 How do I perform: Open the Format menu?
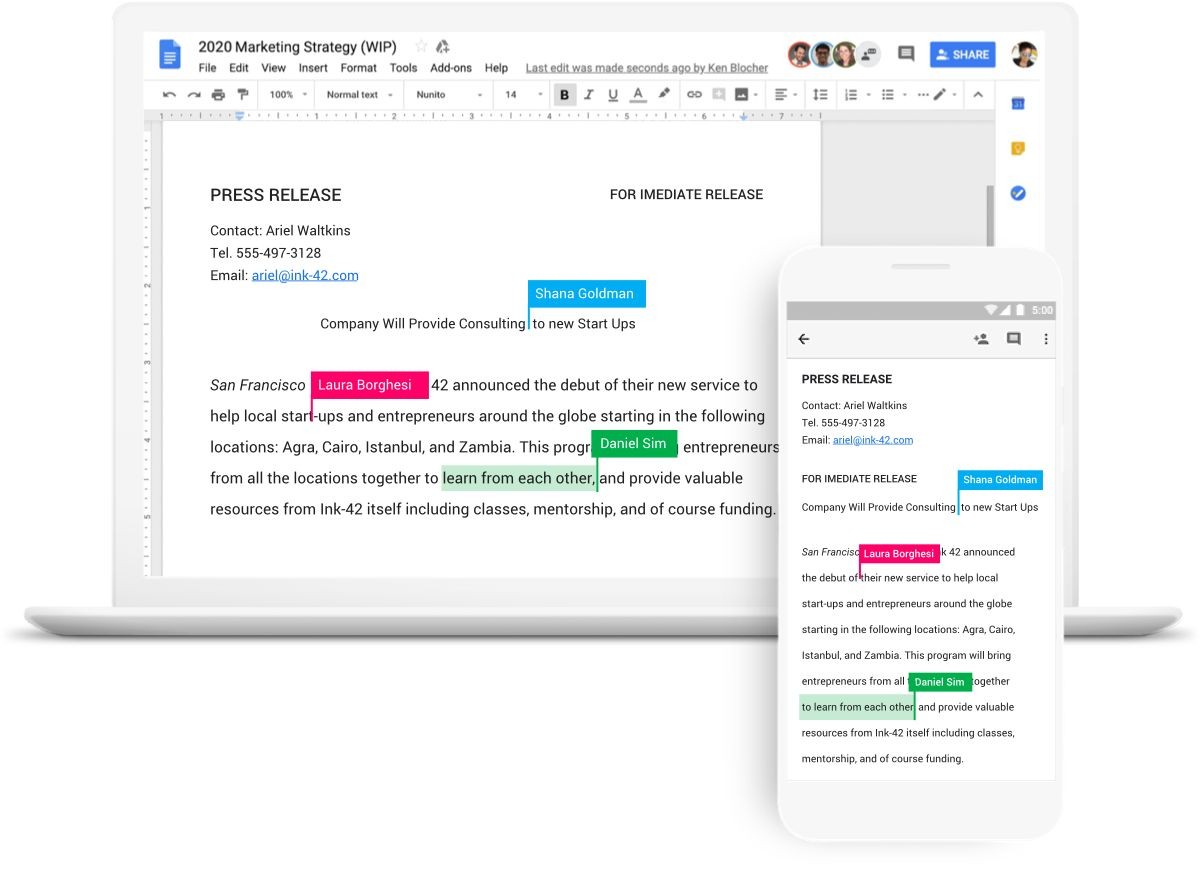(x=358, y=68)
